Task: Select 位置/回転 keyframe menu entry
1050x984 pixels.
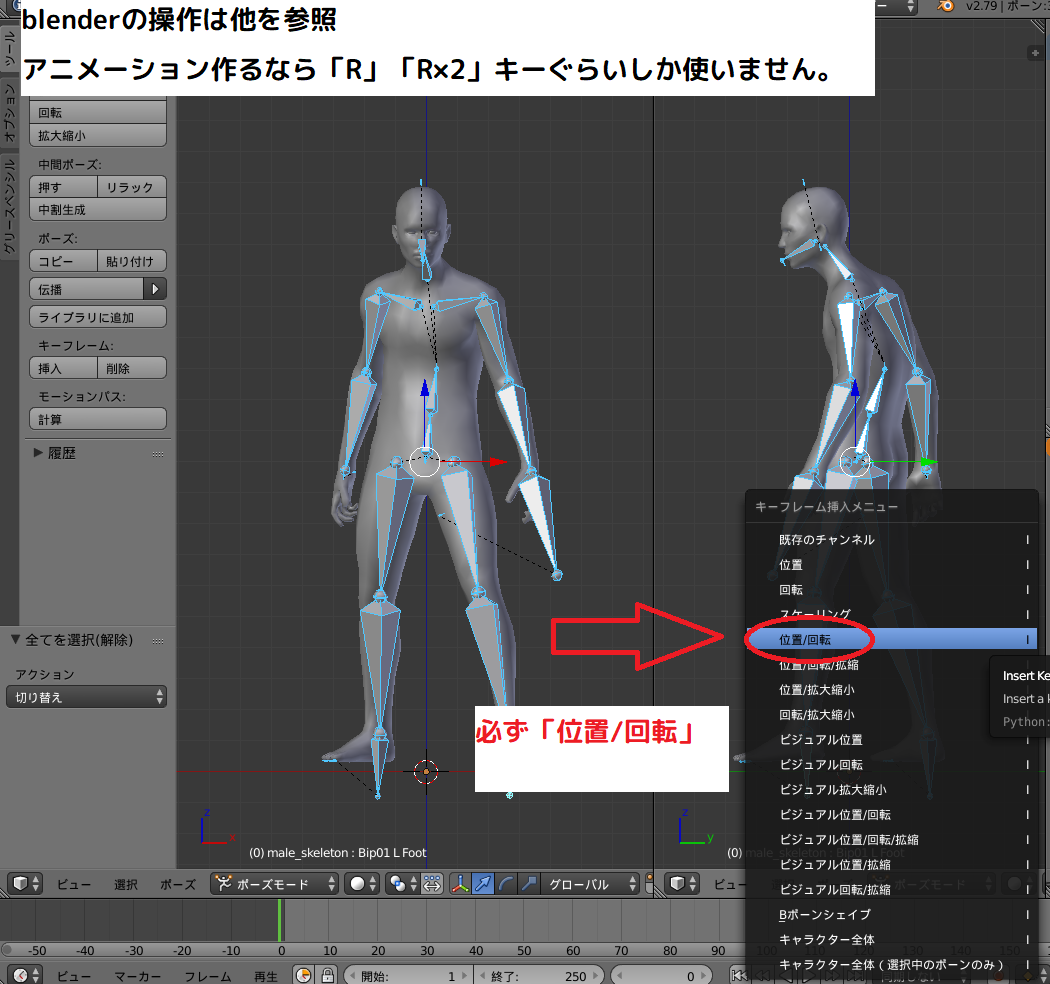Action: point(892,640)
